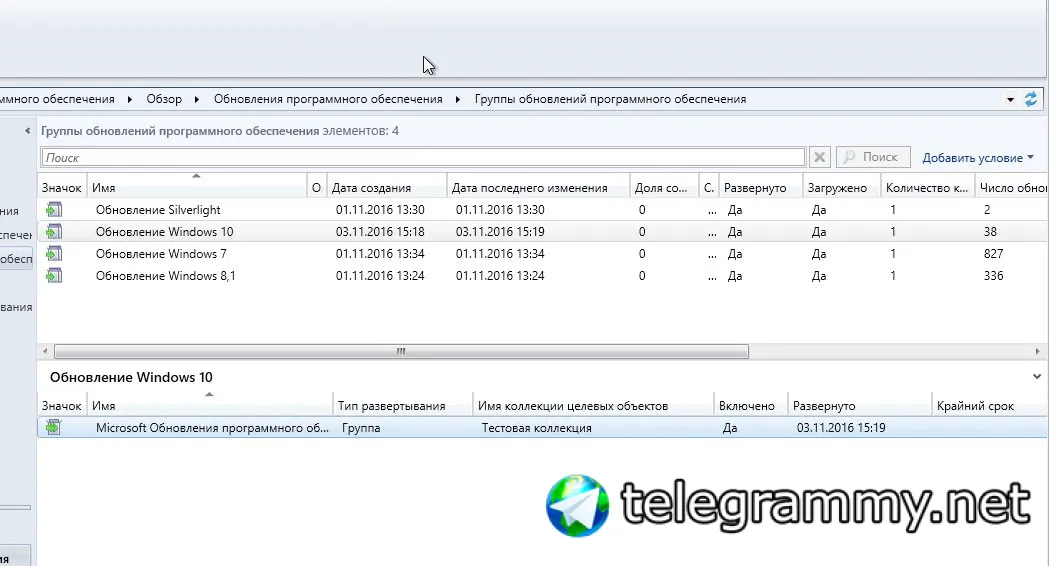Click creation date 03.11.2016 15:18
Screen dimensions: 1049x566
(380, 231)
